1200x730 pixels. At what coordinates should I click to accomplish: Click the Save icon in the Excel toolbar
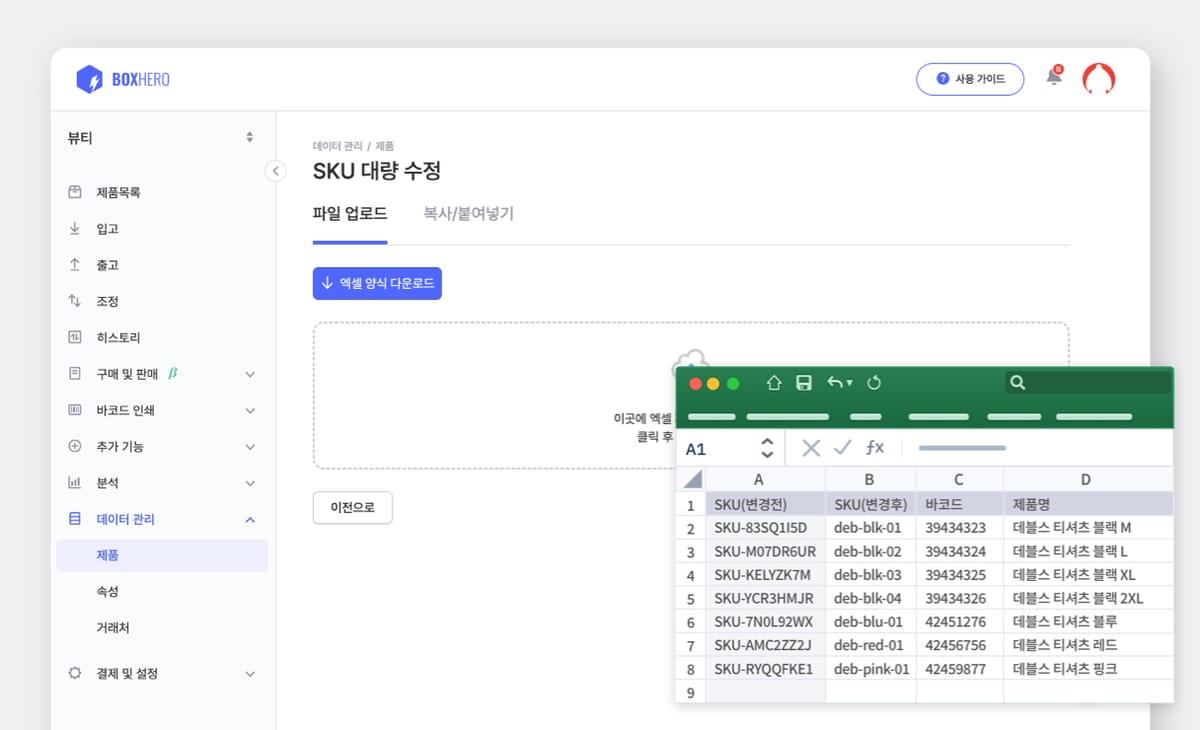(x=804, y=382)
